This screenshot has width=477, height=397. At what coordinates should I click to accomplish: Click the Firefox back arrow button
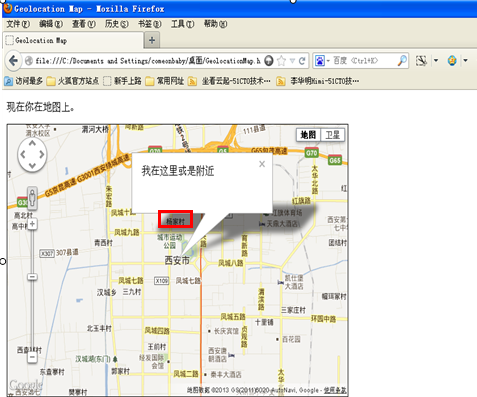(13, 61)
